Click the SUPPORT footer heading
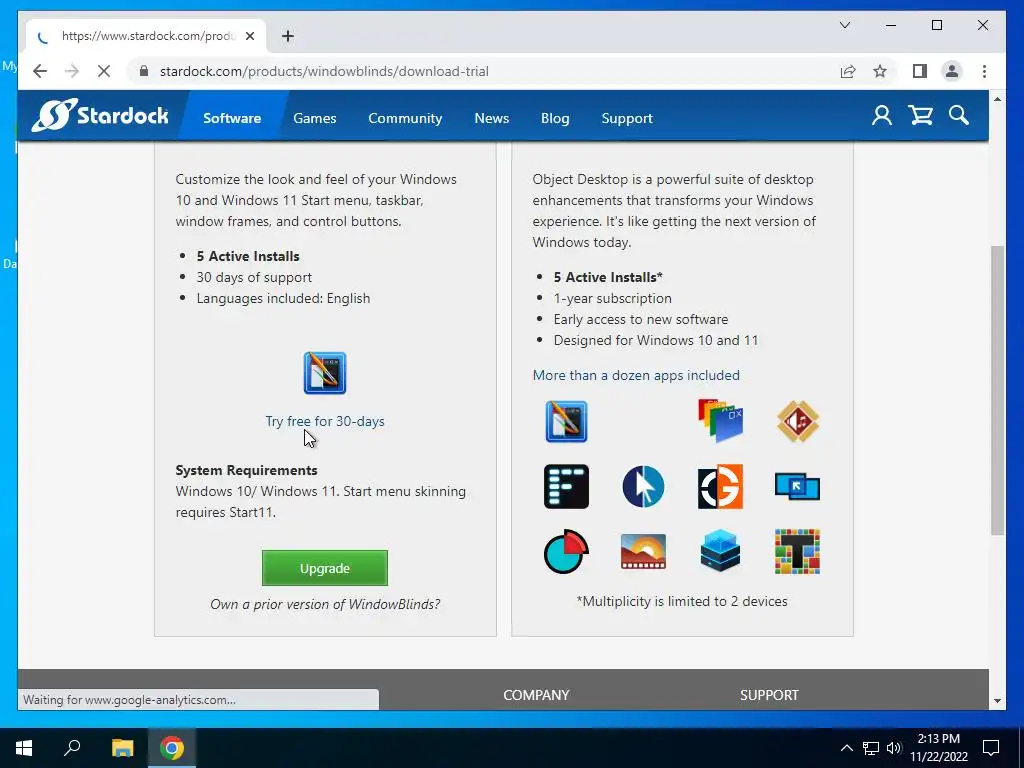This screenshot has width=1024, height=768. [769, 695]
